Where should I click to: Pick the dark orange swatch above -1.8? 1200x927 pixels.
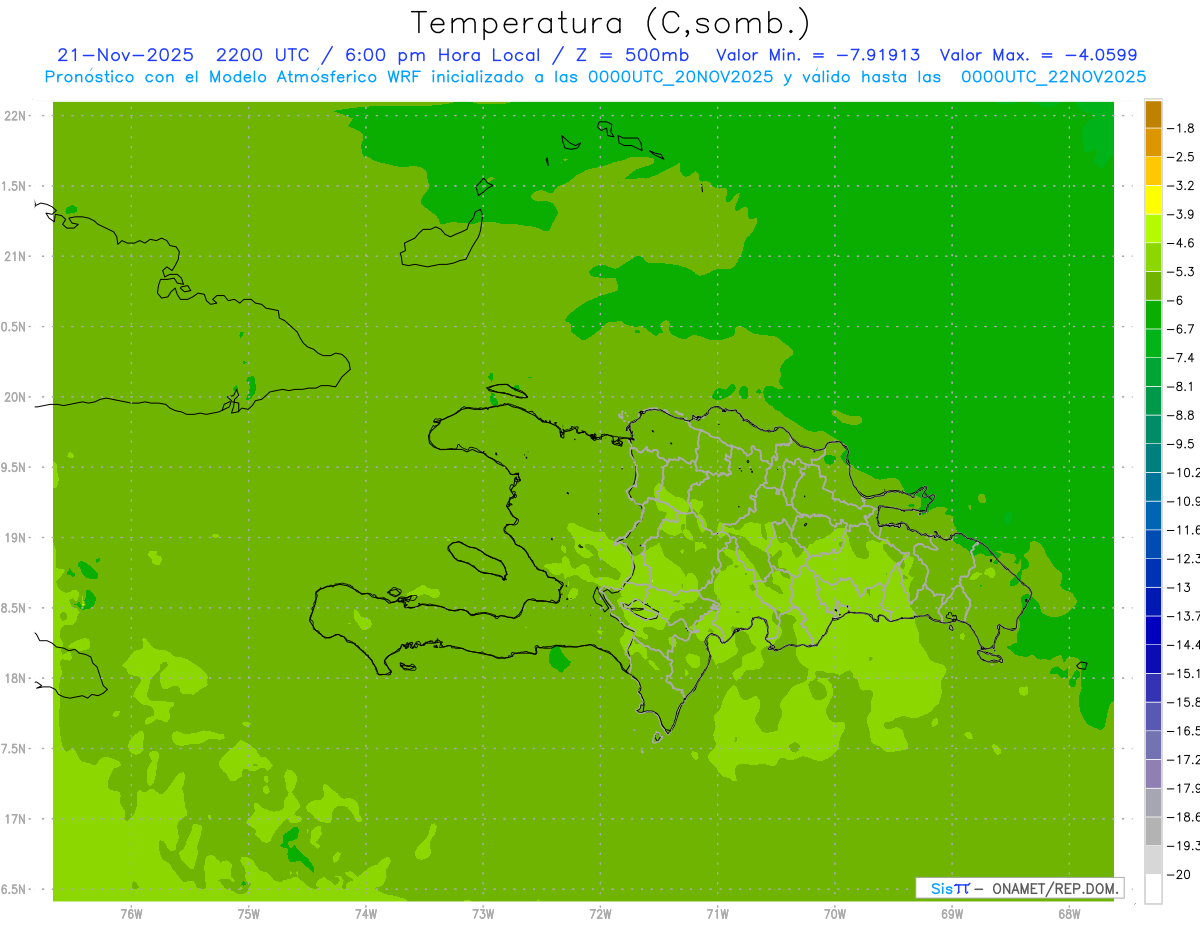point(1153,114)
